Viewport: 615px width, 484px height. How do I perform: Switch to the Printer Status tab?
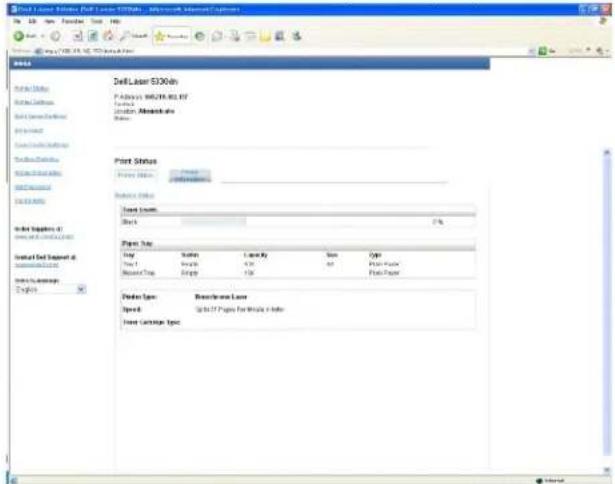click(135, 175)
